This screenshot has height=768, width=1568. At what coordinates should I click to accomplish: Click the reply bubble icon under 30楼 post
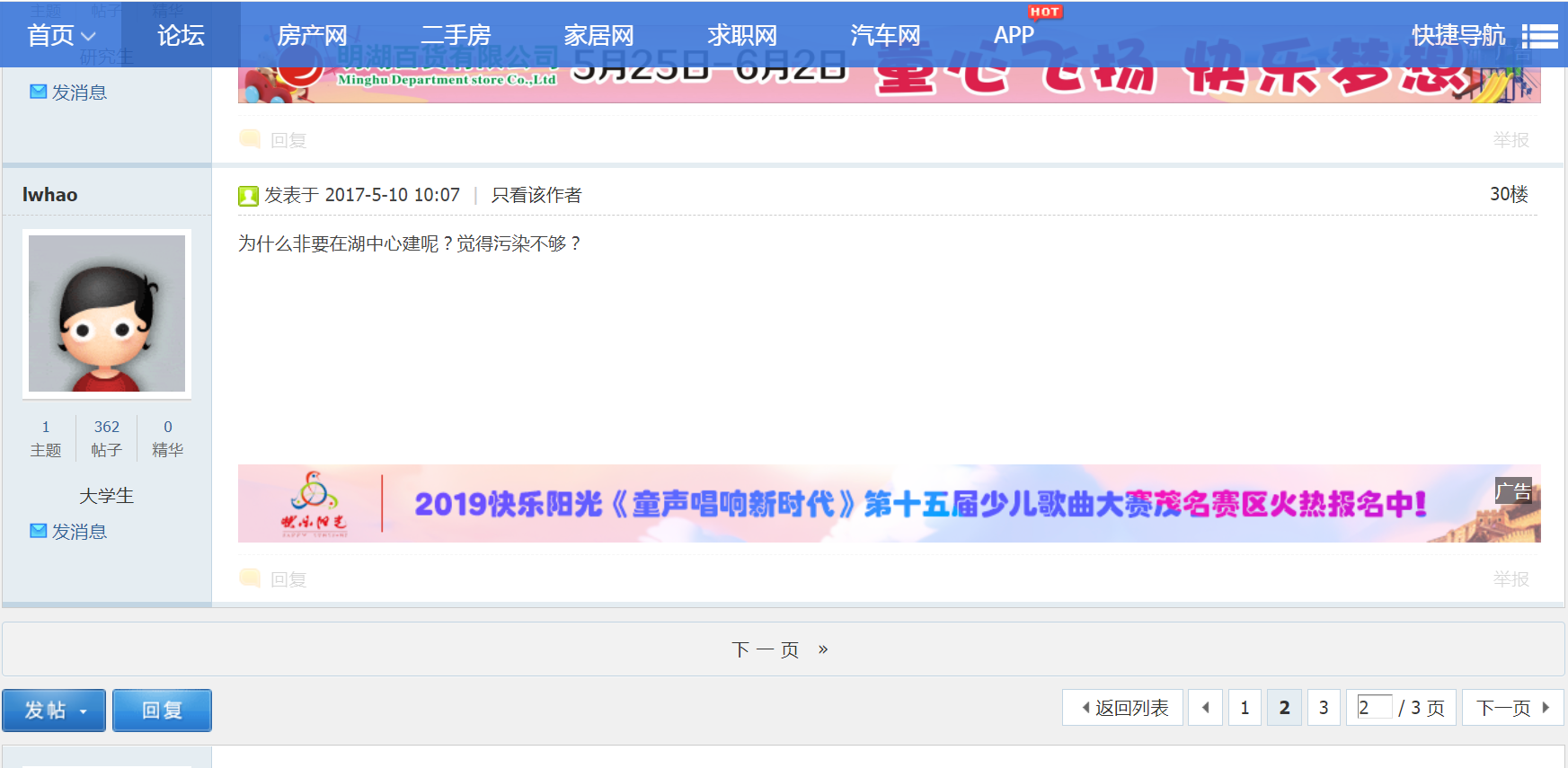click(250, 578)
